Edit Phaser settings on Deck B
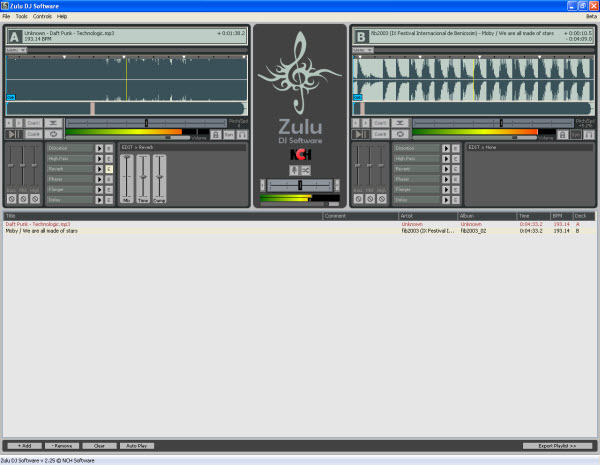Image resolution: width=600 pixels, height=465 pixels. pyautogui.click(x=456, y=179)
